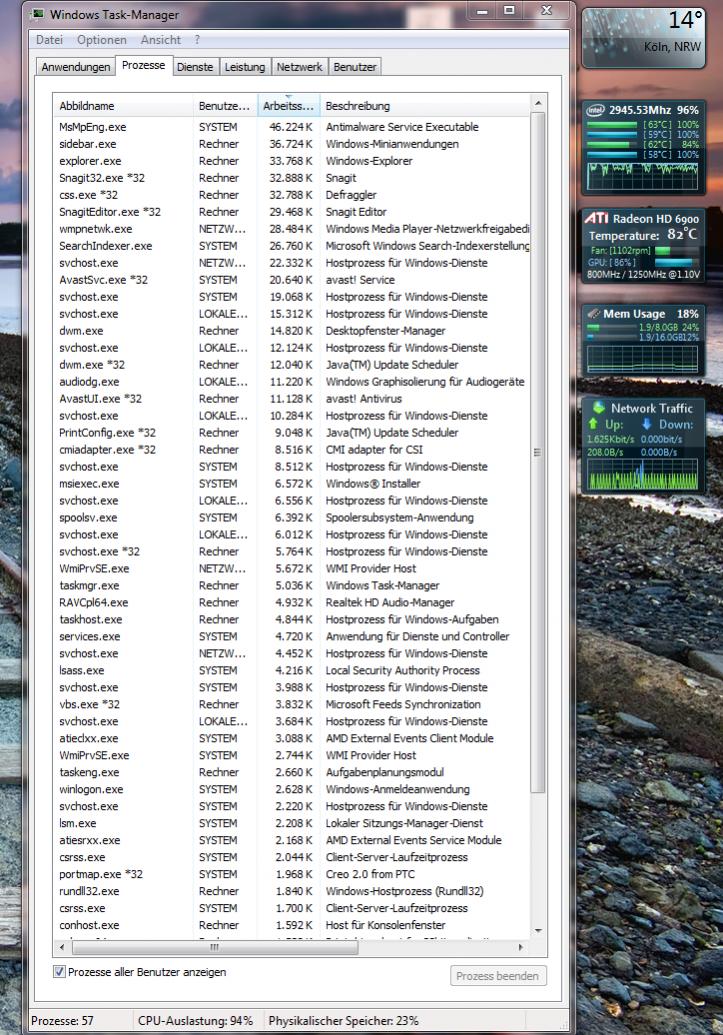Click the vertical scrollbar up arrow
This screenshot has width=723, height=1035.
[538, 104]
